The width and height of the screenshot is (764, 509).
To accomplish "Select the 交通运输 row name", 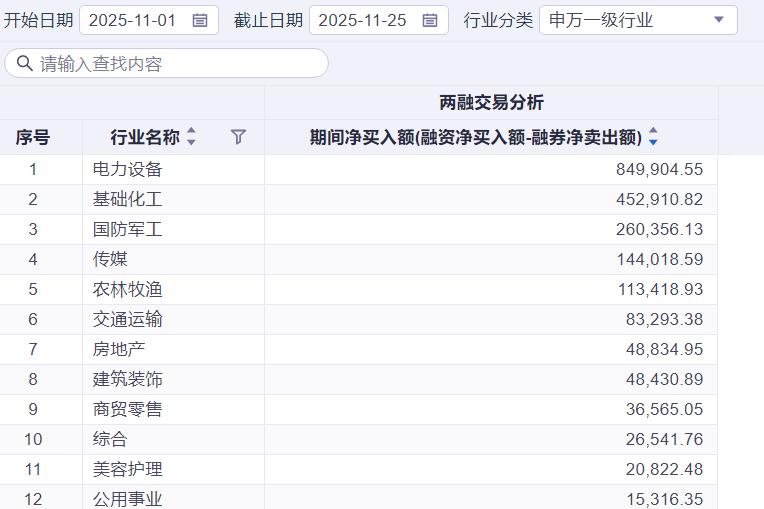I will 128,320.
